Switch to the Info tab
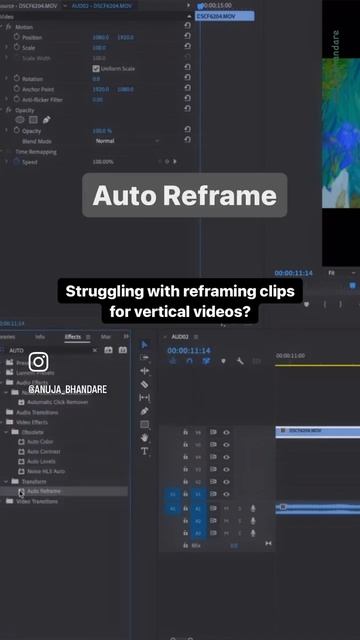Viewport: 360px width, 640px height. 40,337
